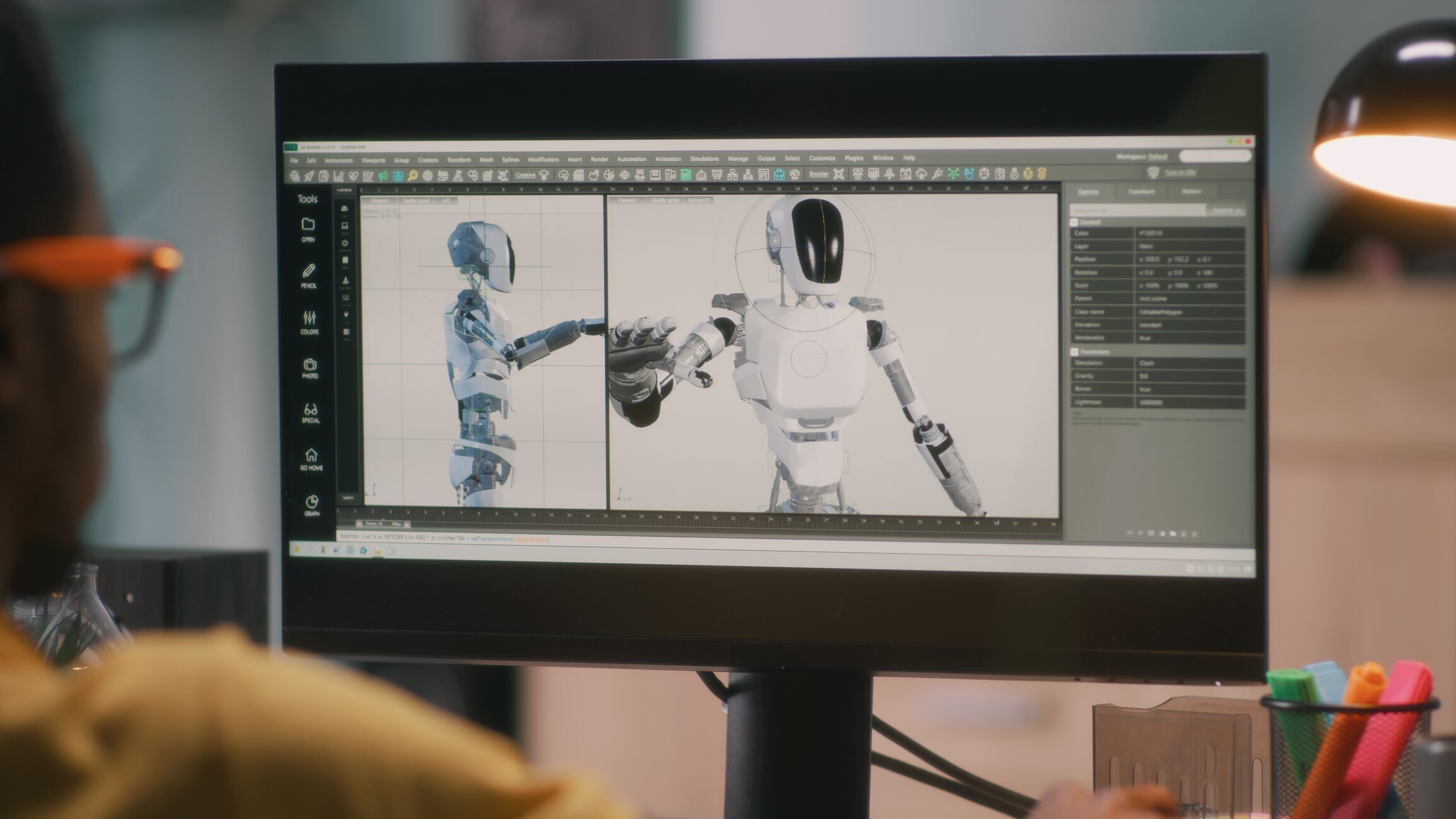Screen dimensions: 1456x819
Task: Open the Viewports menu
Action: [x=373, y=160]
